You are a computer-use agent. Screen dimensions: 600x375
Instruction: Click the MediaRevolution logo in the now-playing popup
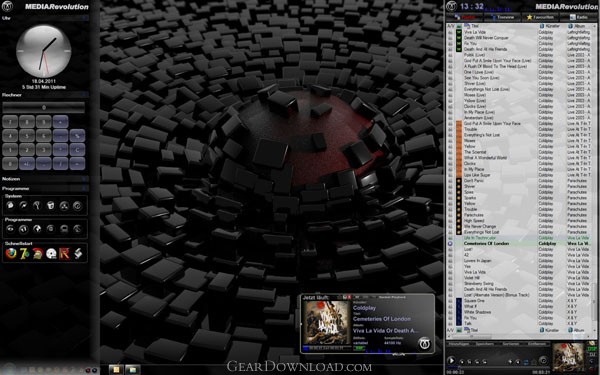(x=424, y=343)
